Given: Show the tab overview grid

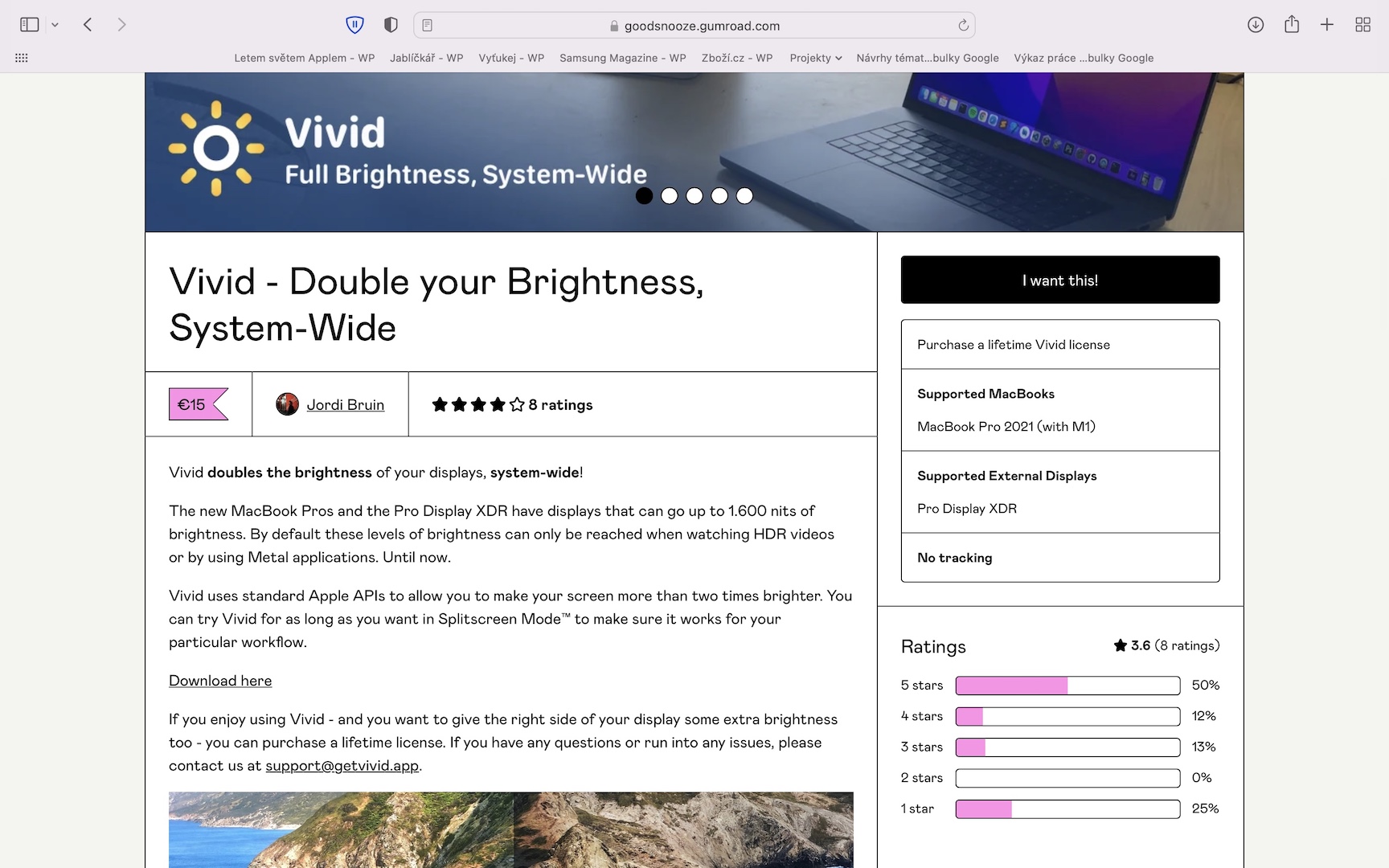Looking at the screenshot, I should [1362, 25].
